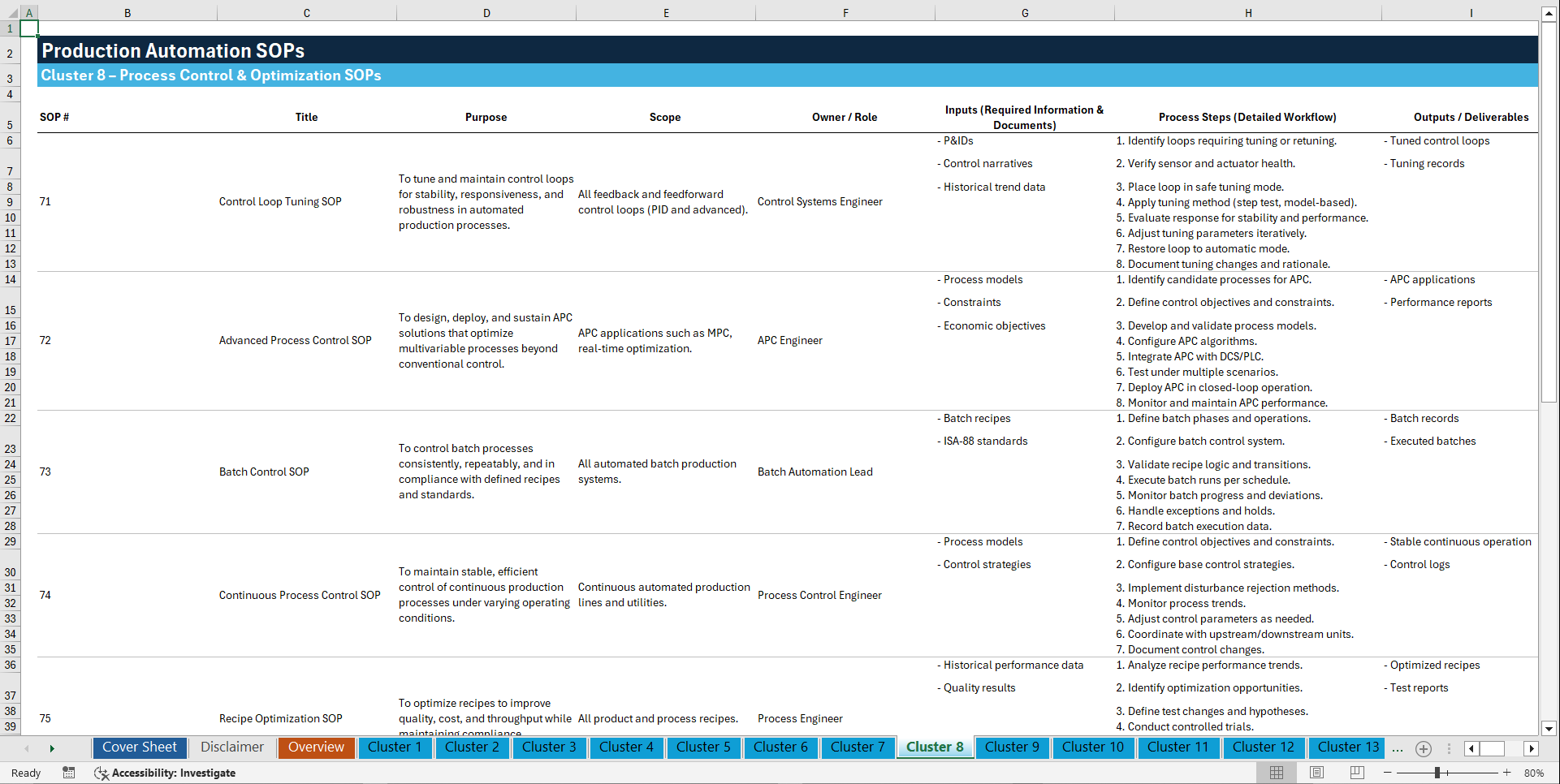The image size is (1560, 784).
Task: Switch to Page Layout view in status bar
Action: [1316, 773]
